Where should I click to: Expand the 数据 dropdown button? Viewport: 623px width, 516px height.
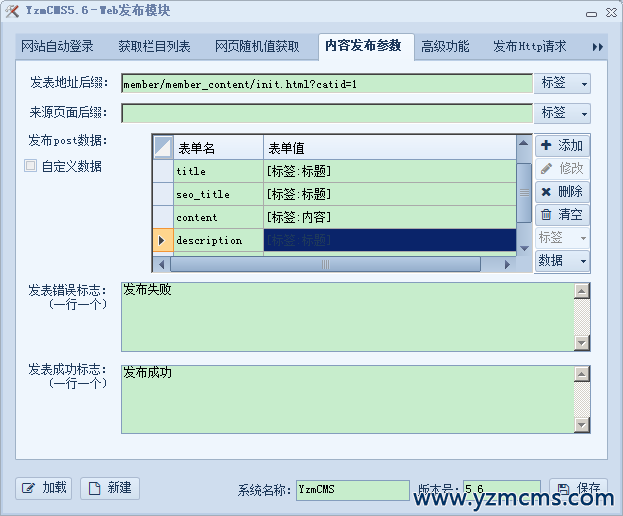click(562, 261)
